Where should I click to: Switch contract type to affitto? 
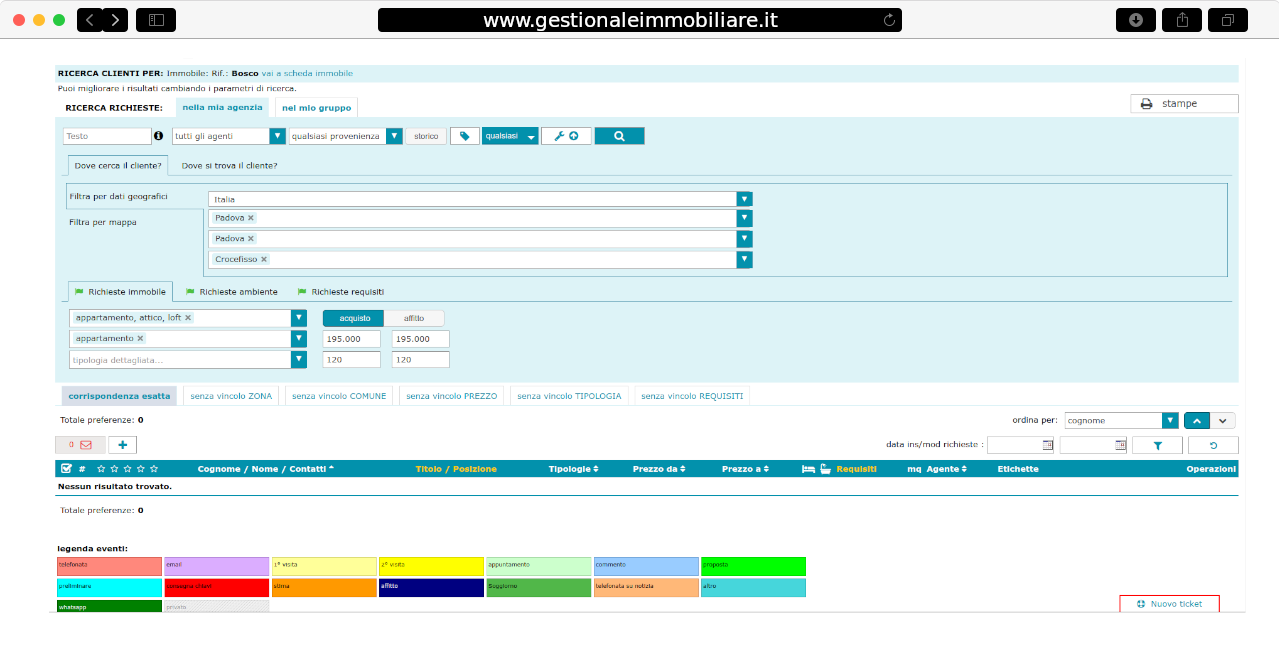[x=414, y=318]
